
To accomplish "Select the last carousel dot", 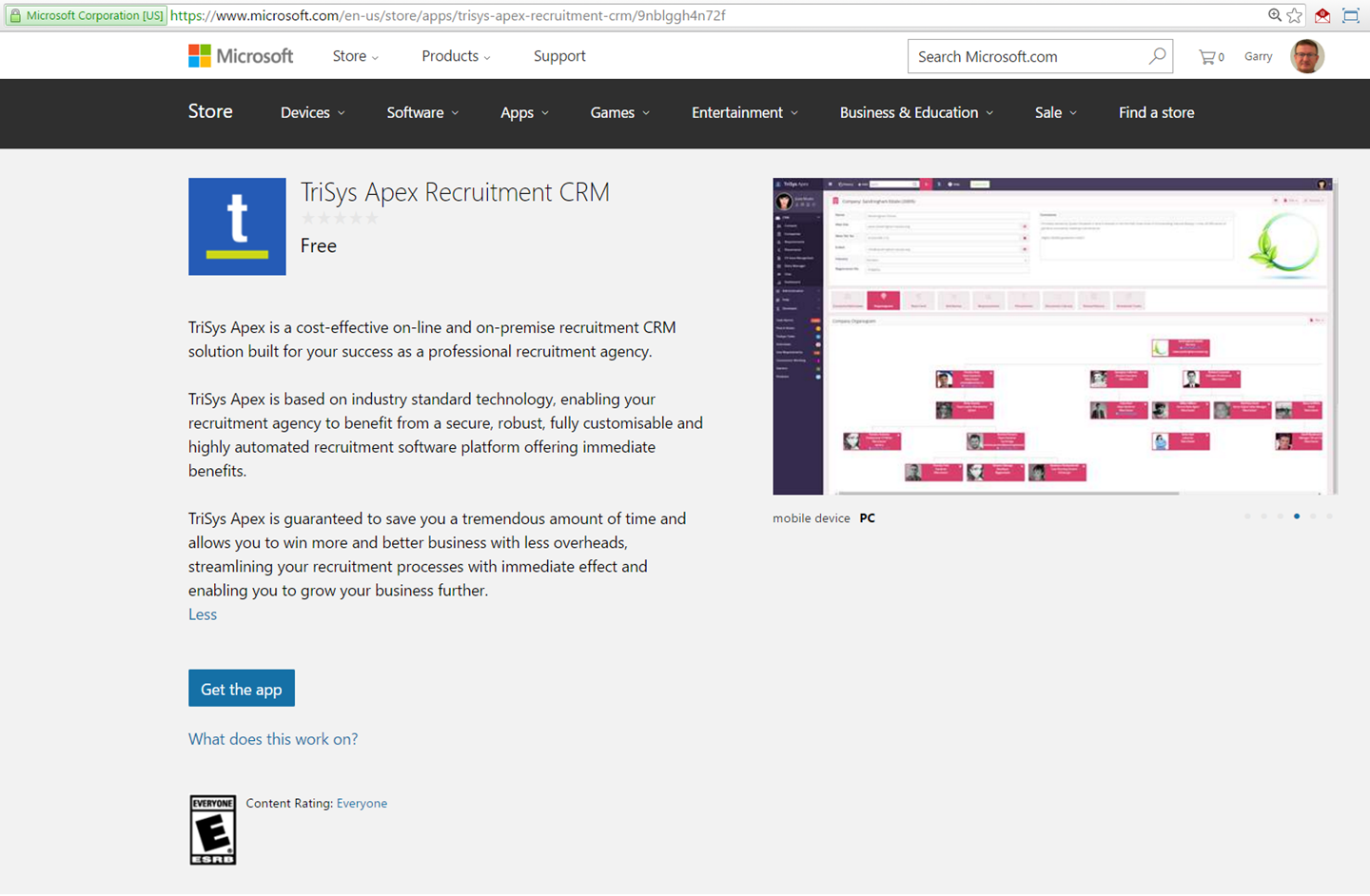I will (1329, 516).
